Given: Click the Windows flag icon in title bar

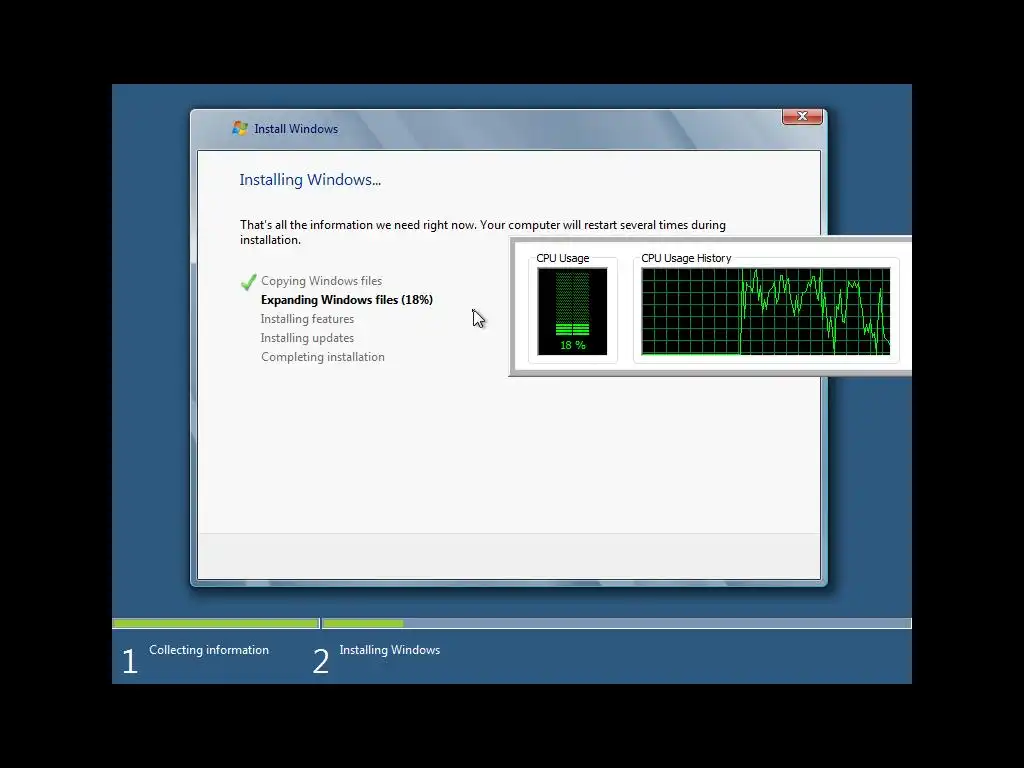Looking at the screenshot, I should 240,128.
